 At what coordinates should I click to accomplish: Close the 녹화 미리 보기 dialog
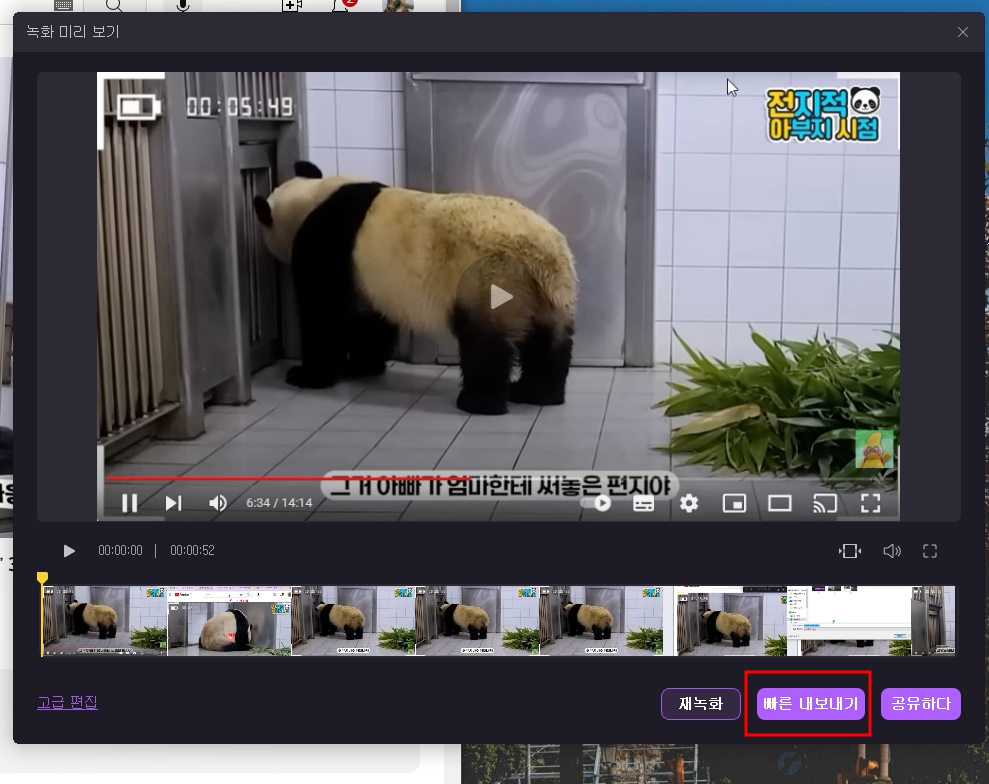click(x=963, y=32)
